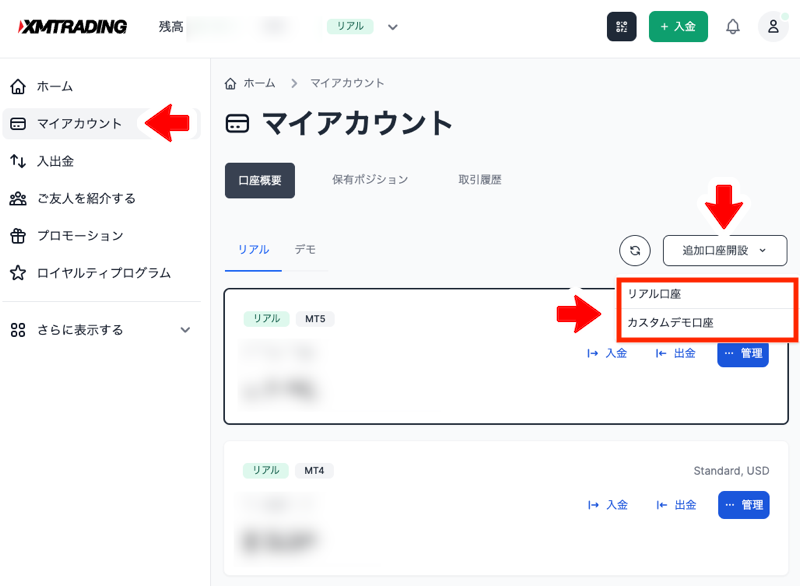The width and height of the screenshot is (800, 586).
Task: Choose カスタムデモ口座 from dropdown menu
Action: (x=707, y=323)
